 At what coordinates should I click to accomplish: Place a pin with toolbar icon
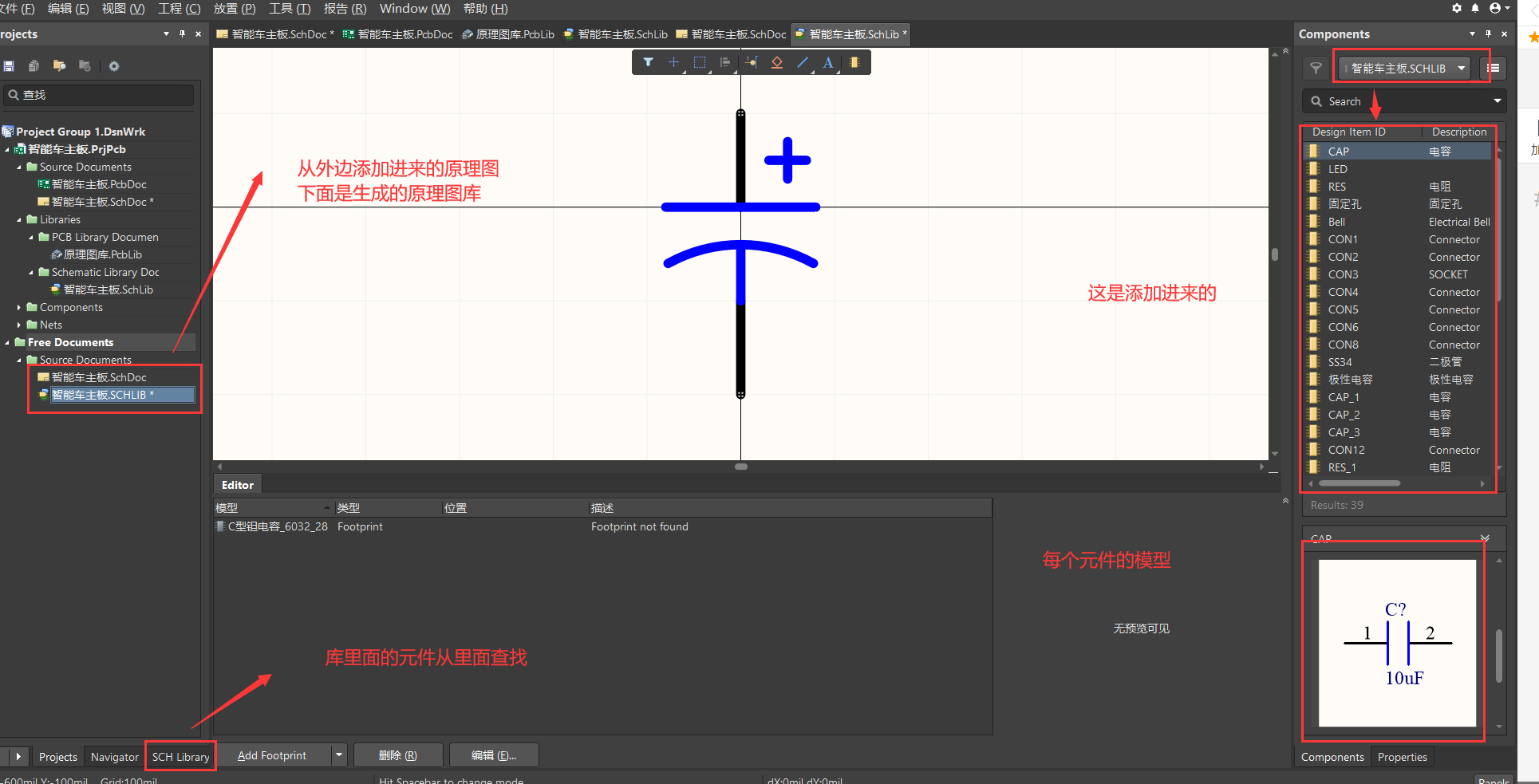pyautogui.click(x=751, y=62)
